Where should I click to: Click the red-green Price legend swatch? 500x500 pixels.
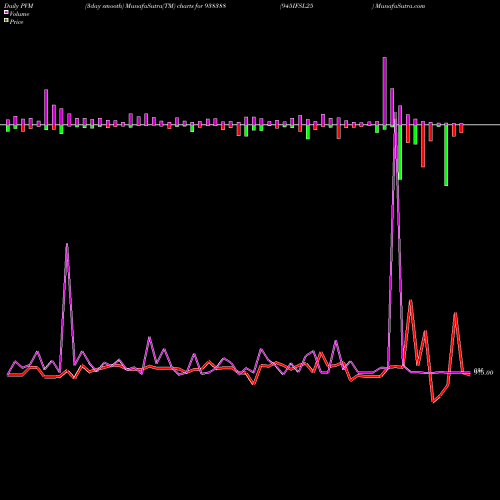click(6, 21)
